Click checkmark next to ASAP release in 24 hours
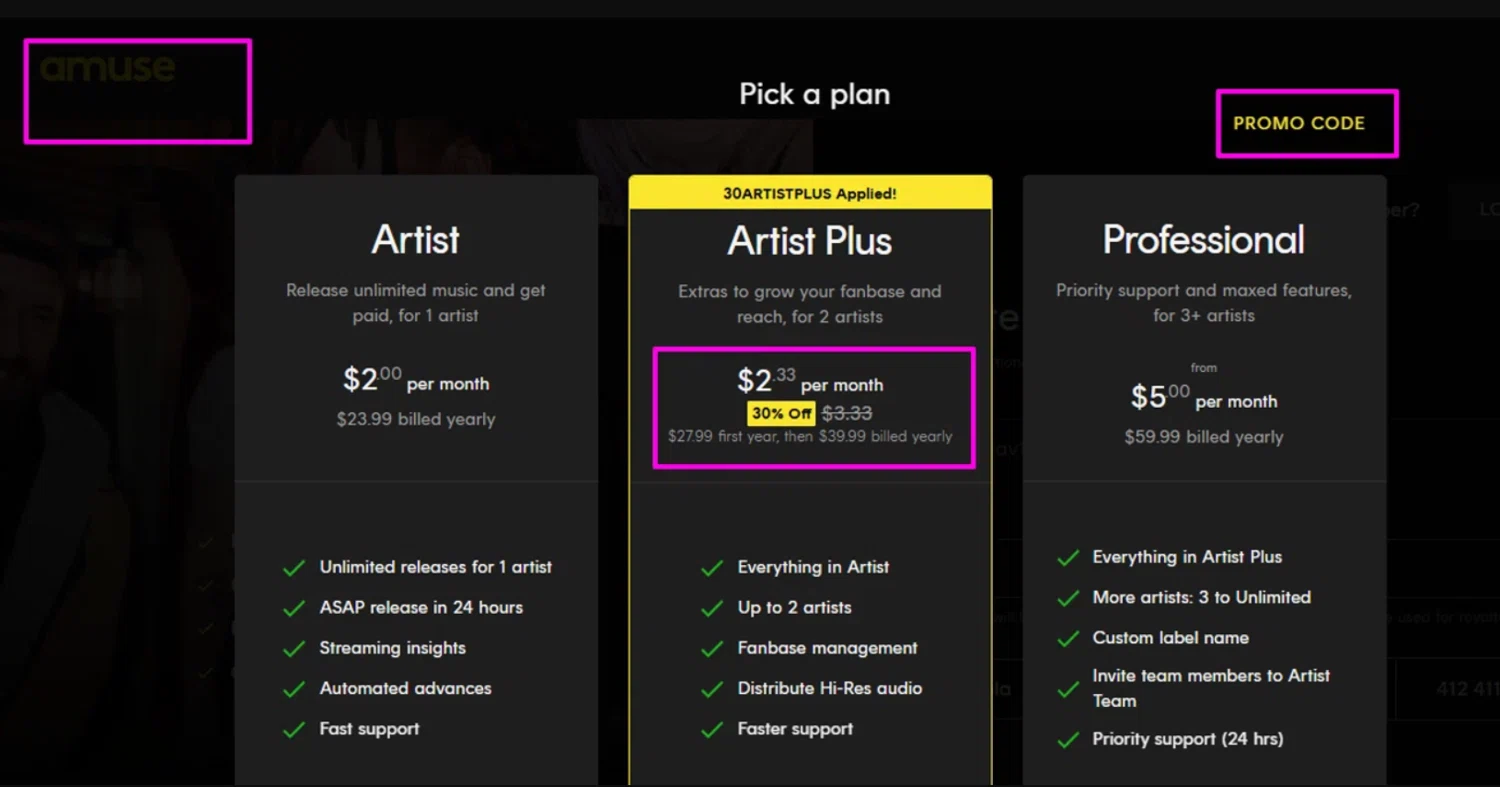 [x=294, y=608]
